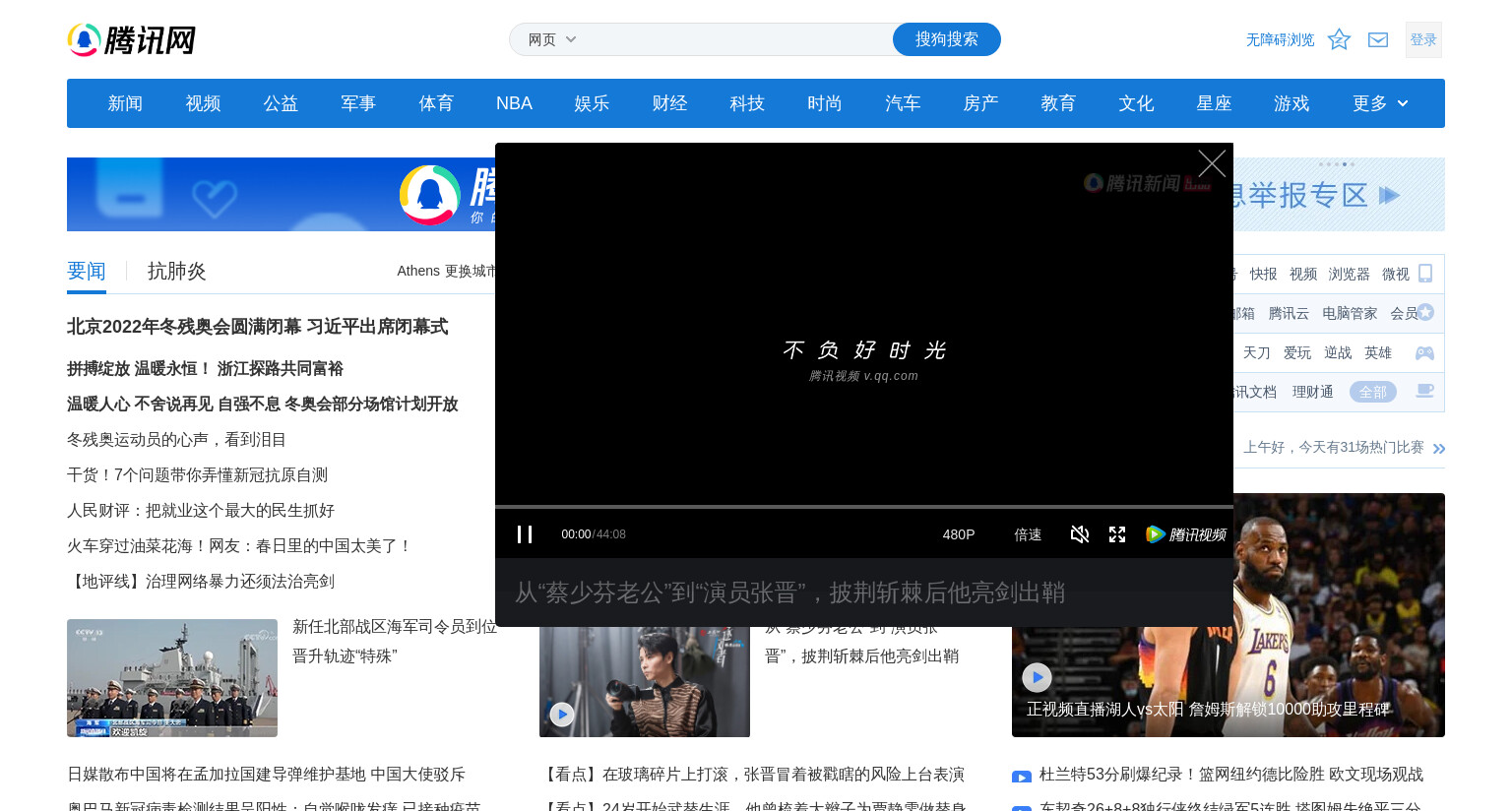Open the 房产 navigation item
Viewport: 1512px width, 811px height.
point(980,103)
